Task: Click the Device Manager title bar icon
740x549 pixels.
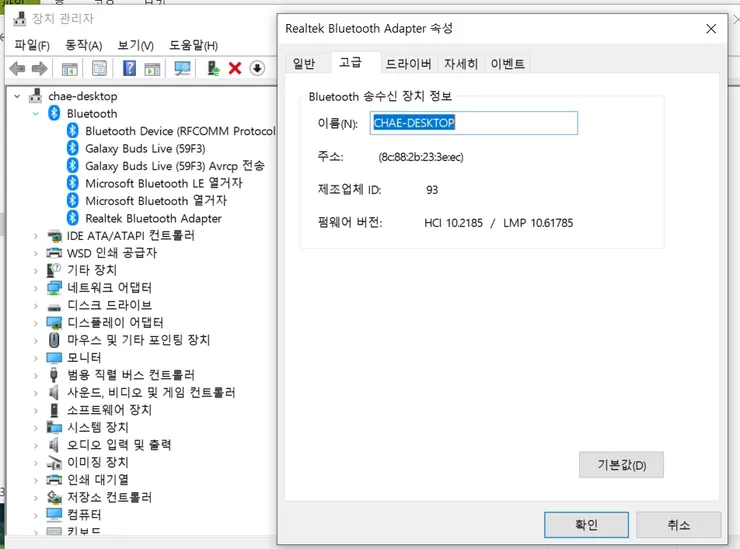Action: (19, 18)
